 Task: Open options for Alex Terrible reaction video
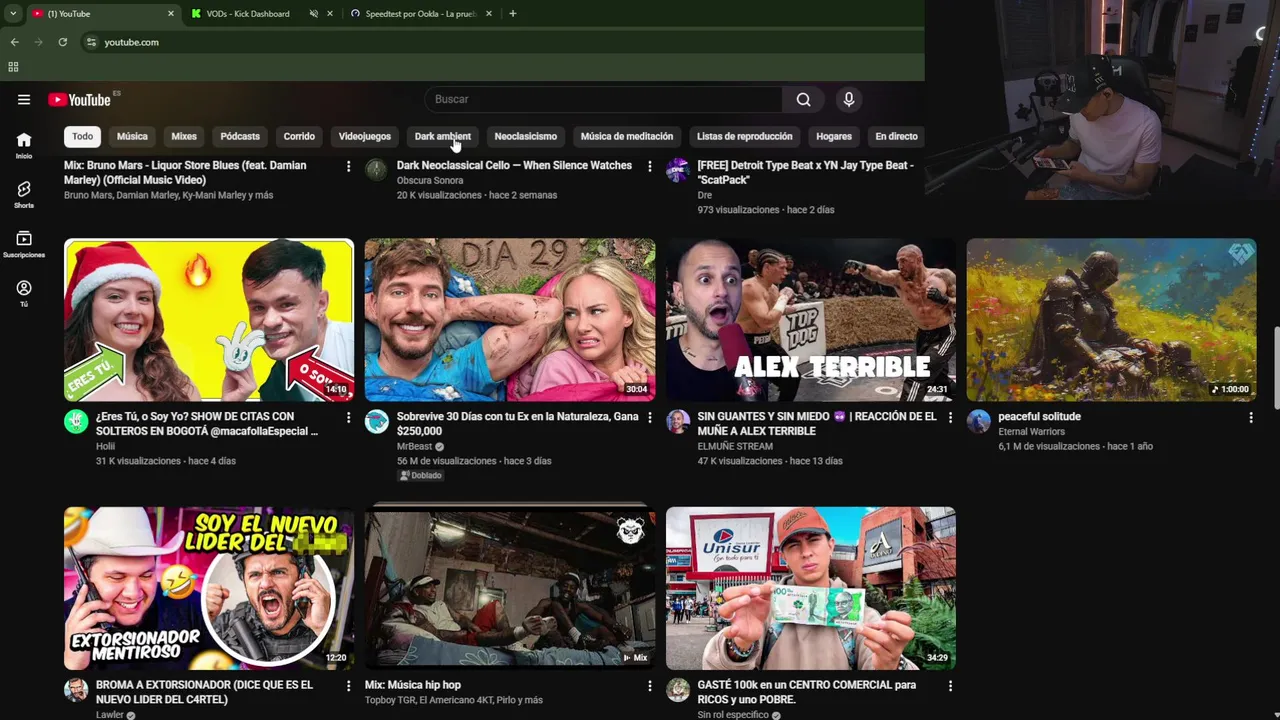point(950,417)
